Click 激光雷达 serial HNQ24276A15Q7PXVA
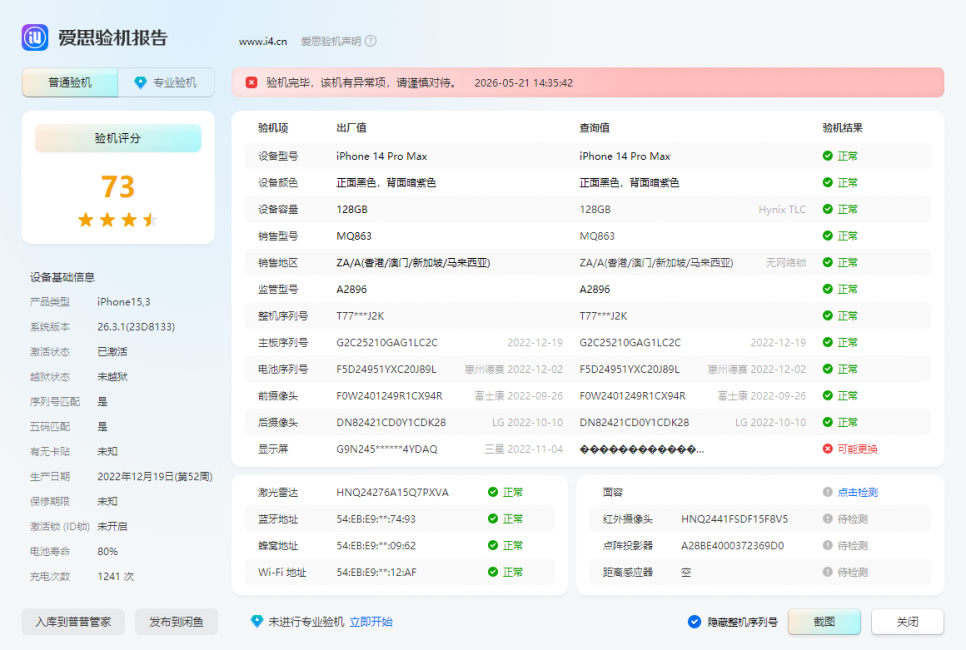 392,492
